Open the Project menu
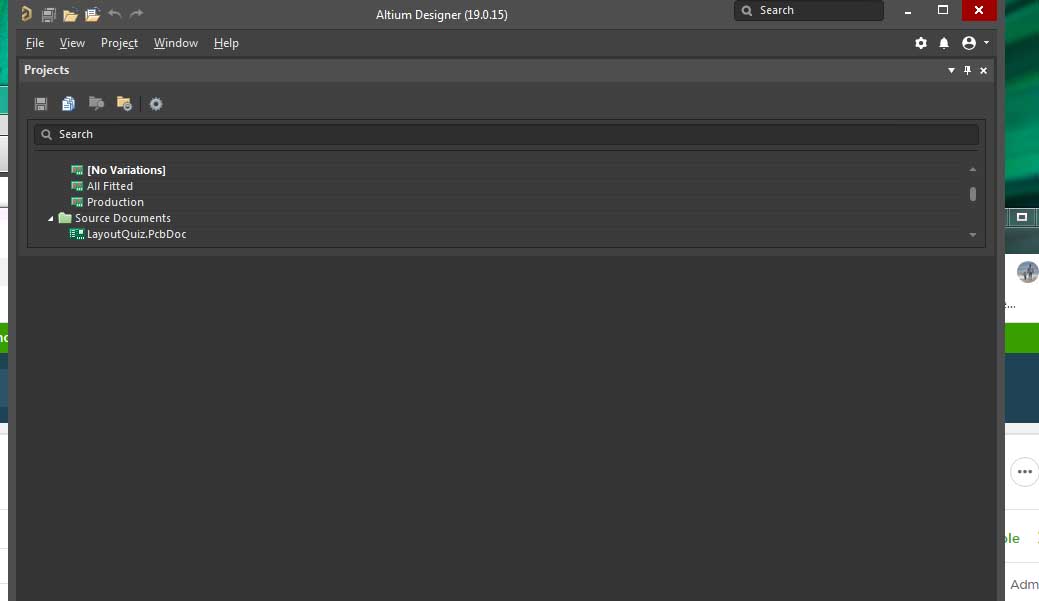This screenshot has height=601, width=1039. (x=119, y=43)
